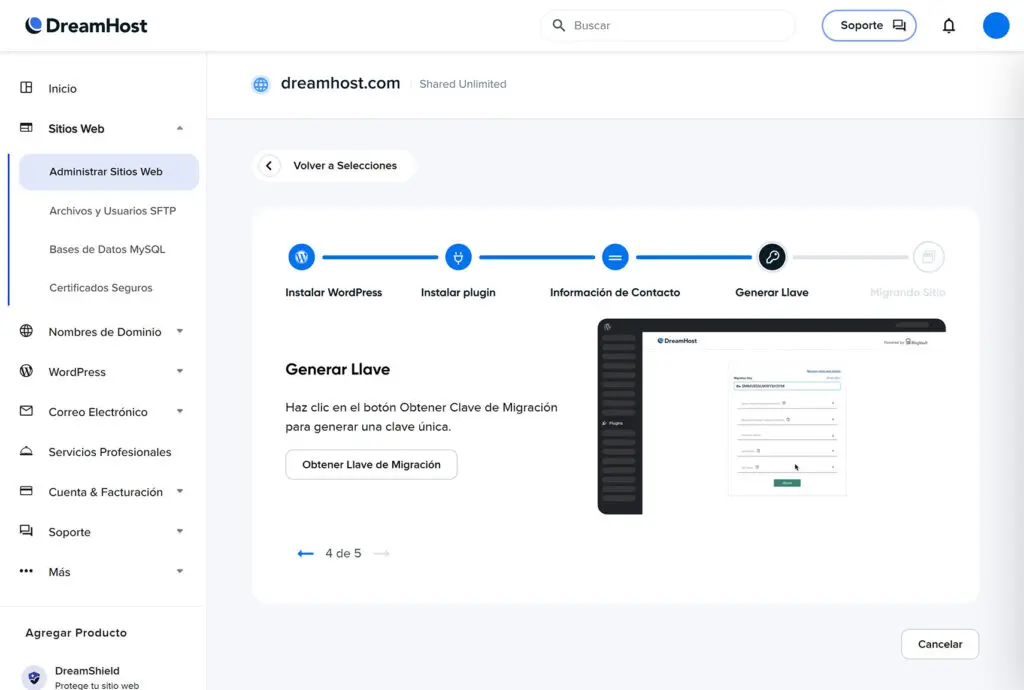Click the Soporte button in header

tap(869, 25)
